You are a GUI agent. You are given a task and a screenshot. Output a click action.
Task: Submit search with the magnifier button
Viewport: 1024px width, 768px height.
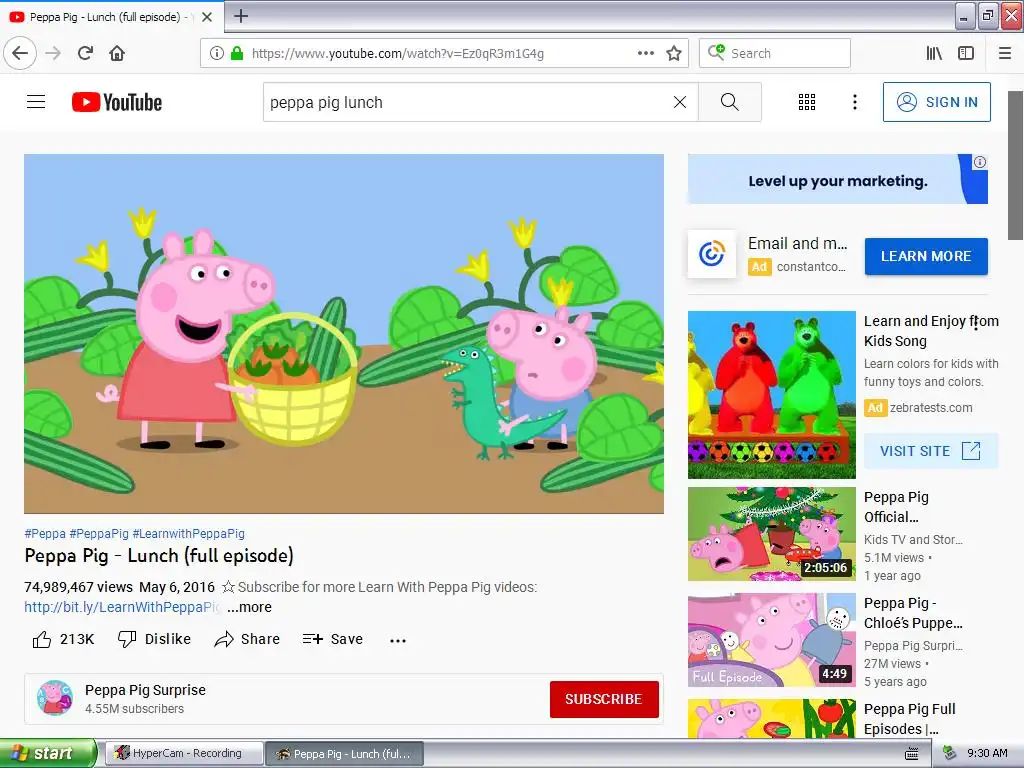(x=729, y=102)
